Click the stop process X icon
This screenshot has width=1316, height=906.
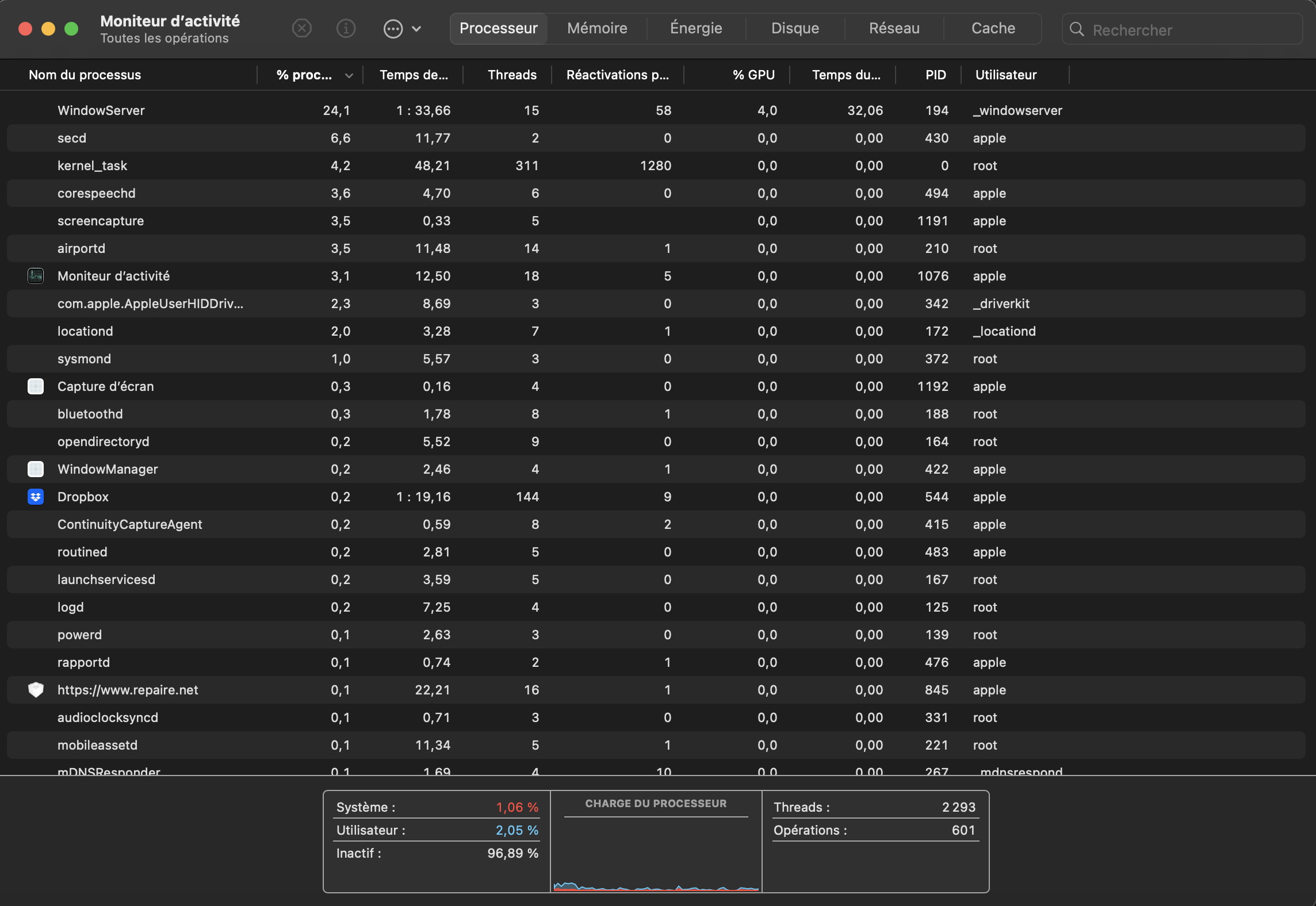[301, 28]
